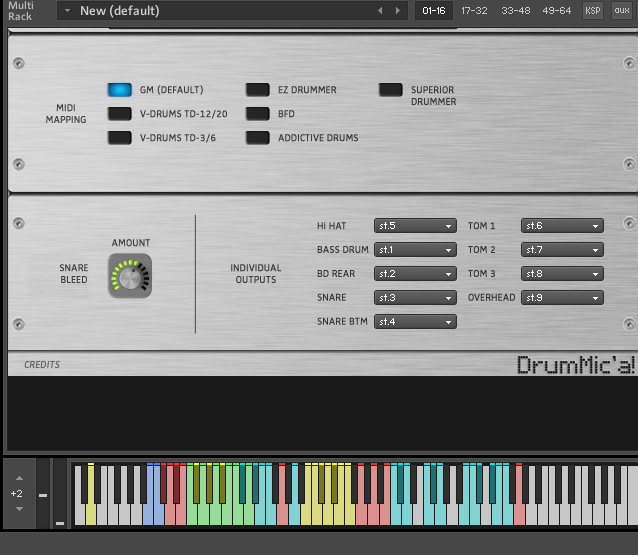Open the Credits page
Viewport: 638px width, 555px height.
tap(42, 365)
